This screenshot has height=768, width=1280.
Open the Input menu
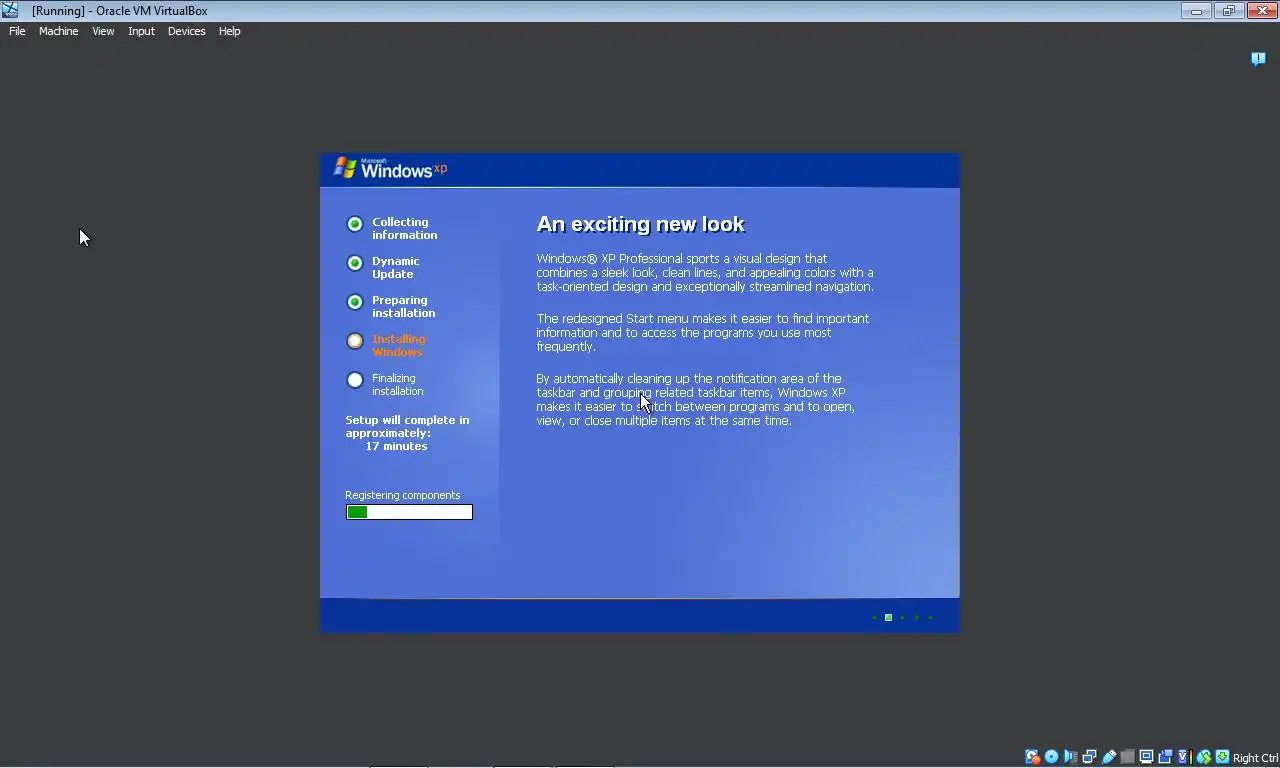point(141,31)
